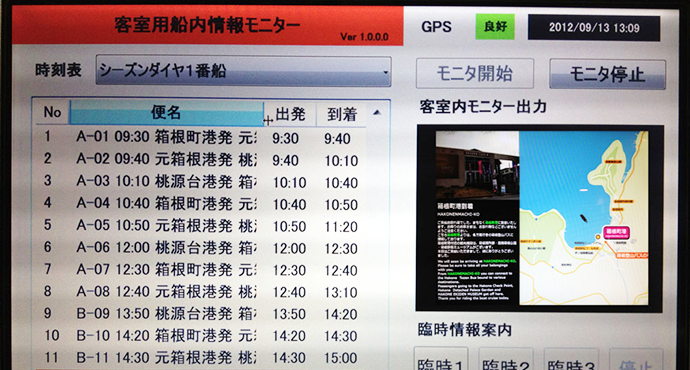Image resolution: width=690 pixels, height=370 pixels.
Task: Click the cabin monitor output preview thumbnail
Action: click(540, 219)
